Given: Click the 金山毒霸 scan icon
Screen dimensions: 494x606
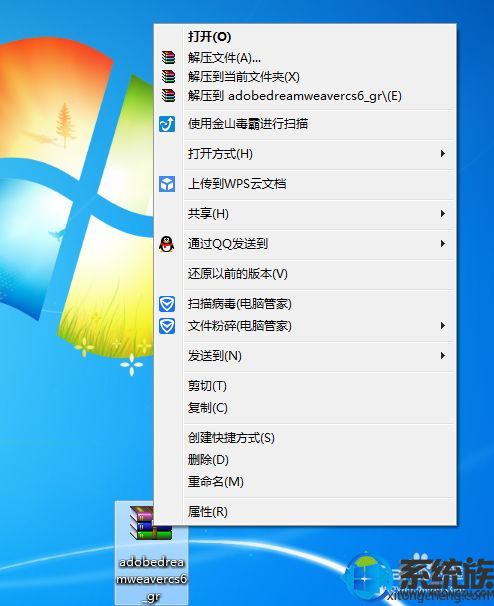Looking at the screenshot, I should point(167,124).
